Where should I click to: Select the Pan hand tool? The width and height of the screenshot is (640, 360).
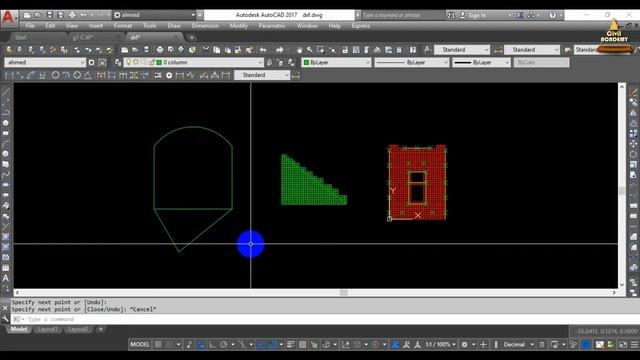click(299, 50)
